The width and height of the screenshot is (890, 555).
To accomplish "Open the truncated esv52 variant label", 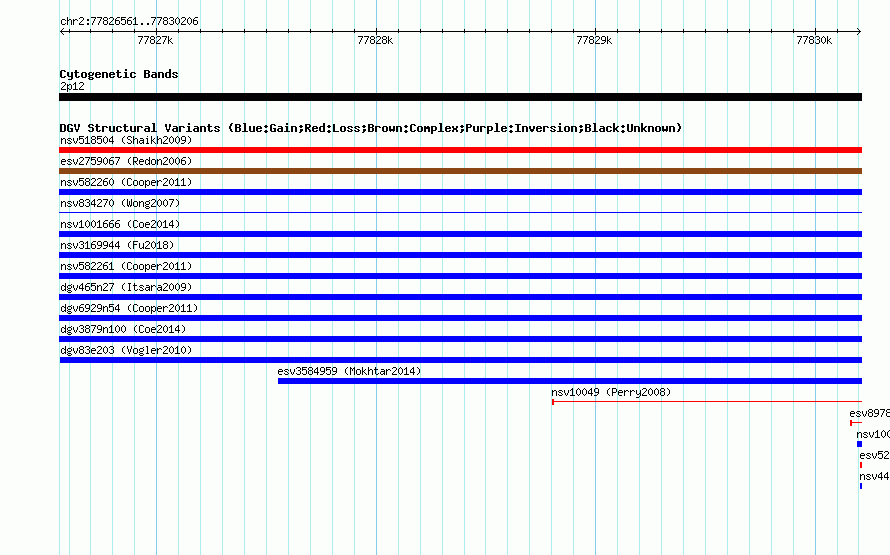I will click(874, 455).
